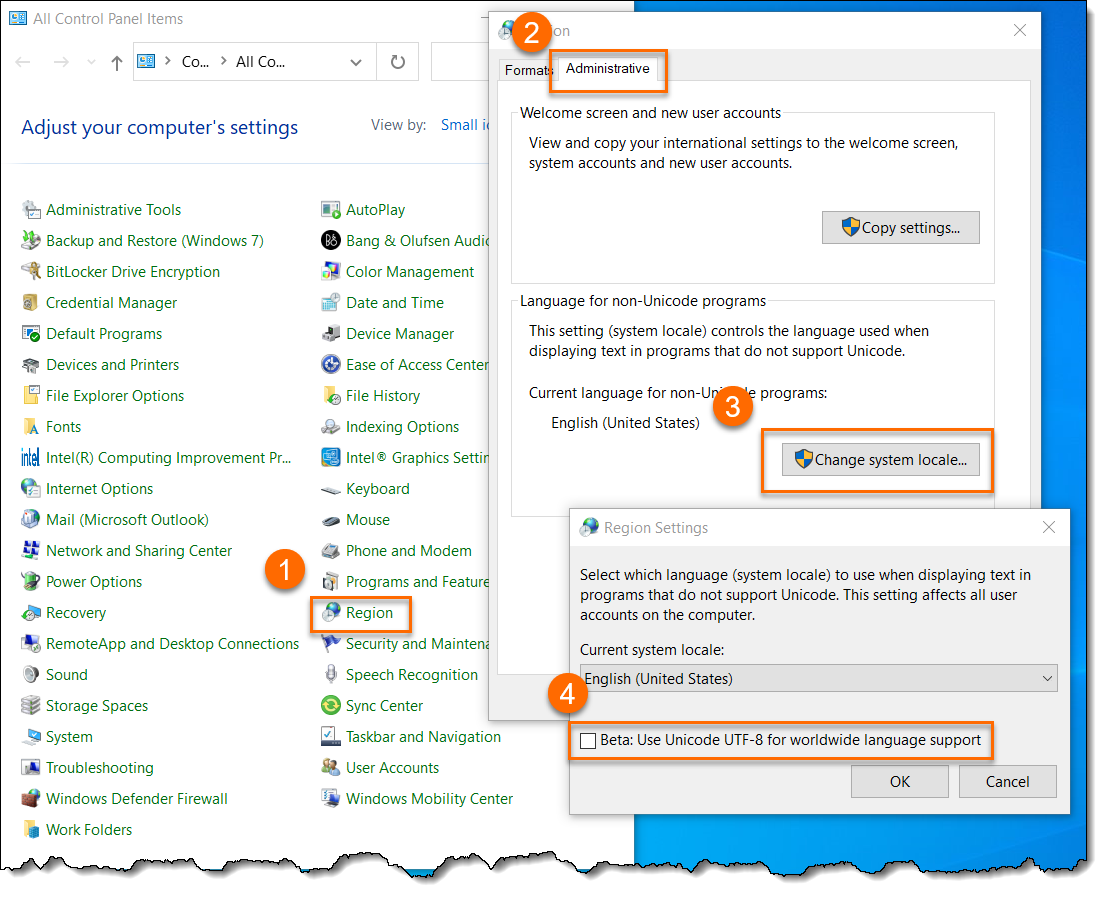Click the Copy settings button
The image size is (1102, 900).
900,228
